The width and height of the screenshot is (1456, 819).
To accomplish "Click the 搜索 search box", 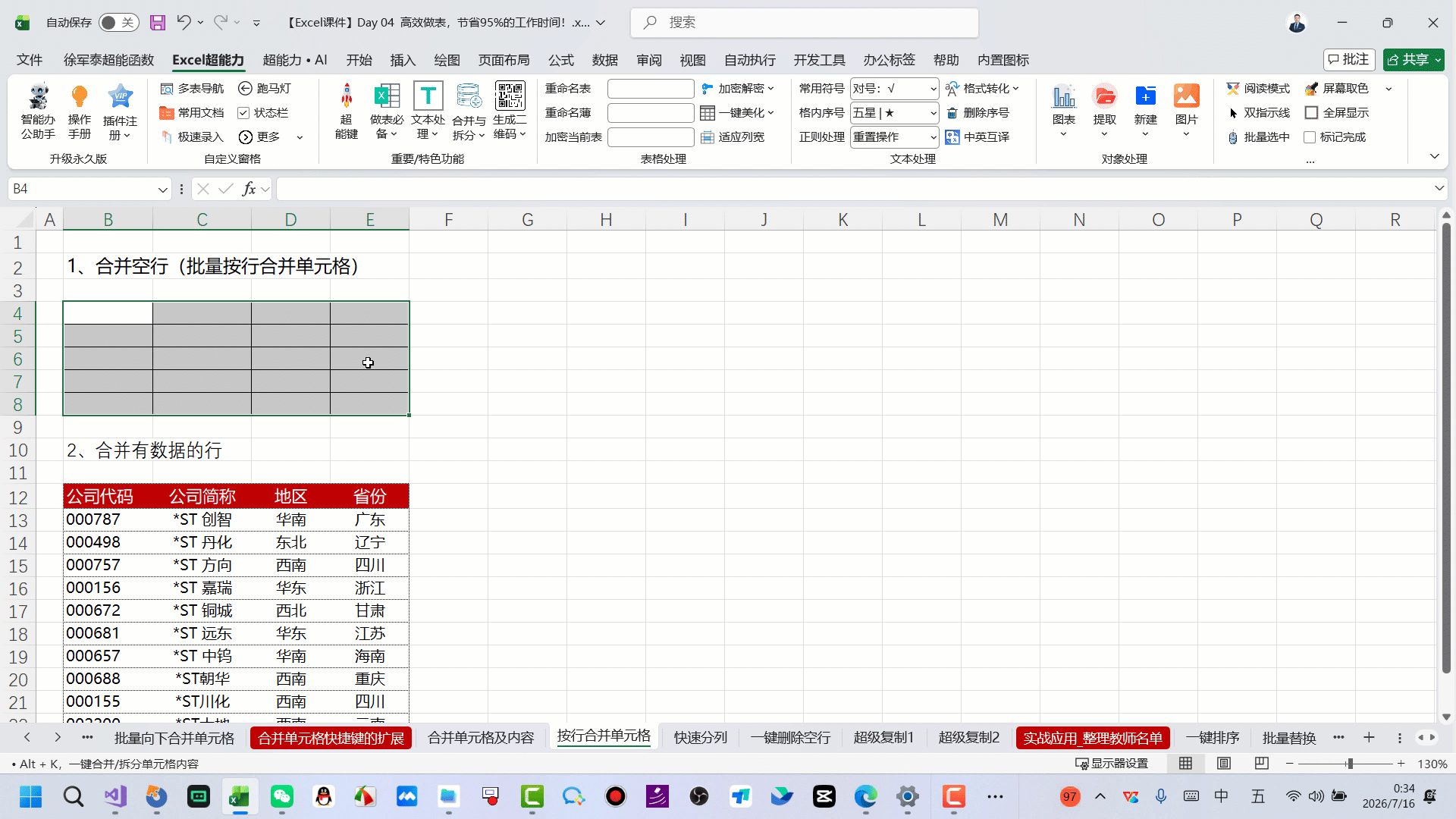I will [804, 23].
